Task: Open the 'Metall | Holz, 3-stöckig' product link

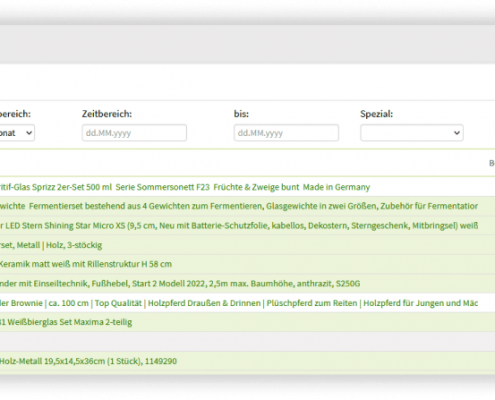Action: (x=51, y=245)
